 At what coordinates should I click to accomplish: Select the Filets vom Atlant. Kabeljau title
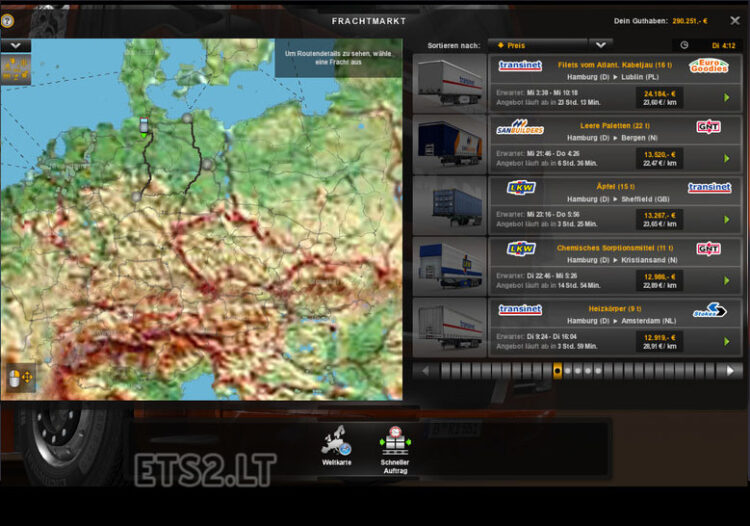click(x=615, y=65)
